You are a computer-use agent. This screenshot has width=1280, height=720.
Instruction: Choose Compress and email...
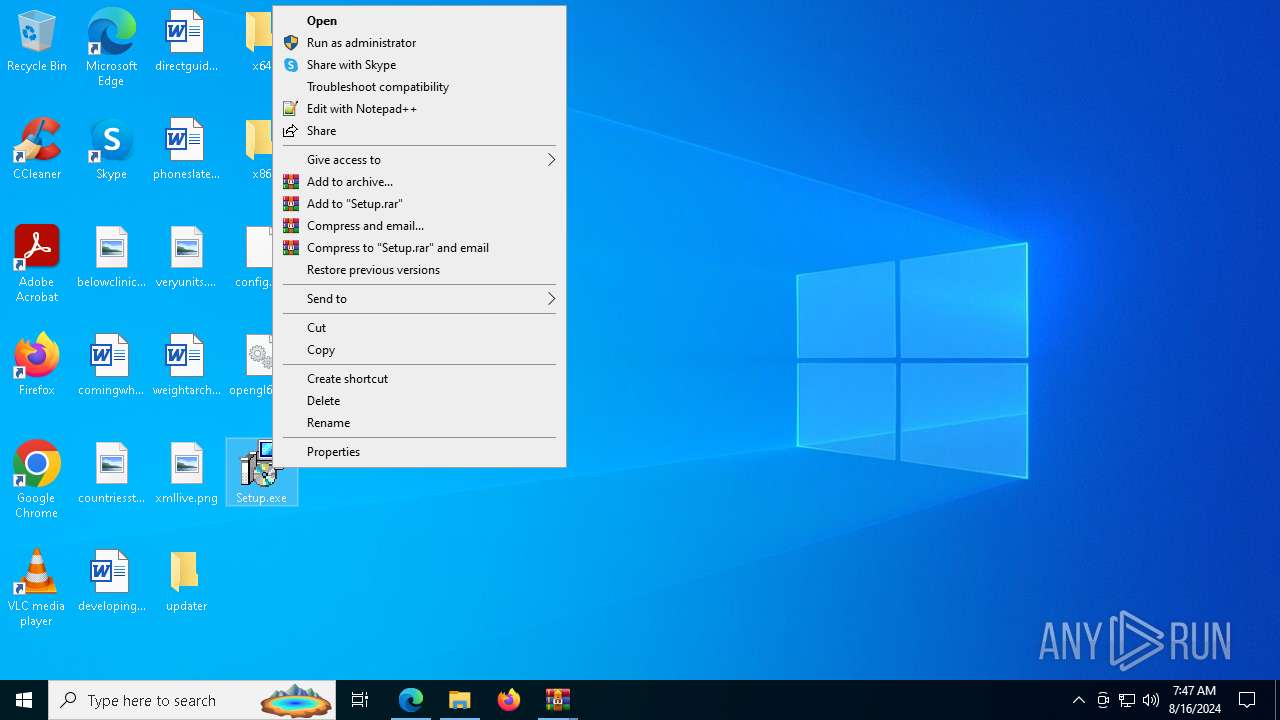coord(420,226)
